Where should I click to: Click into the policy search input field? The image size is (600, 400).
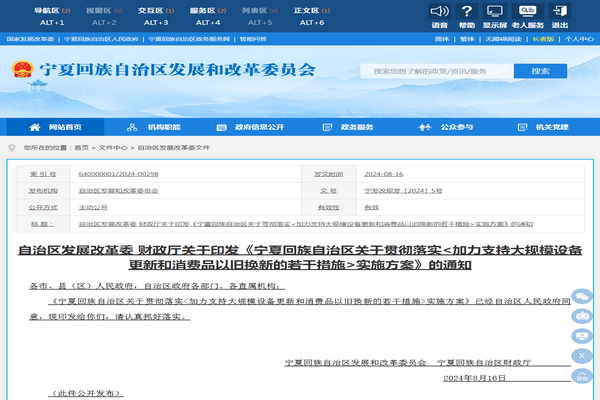(435, 71)
